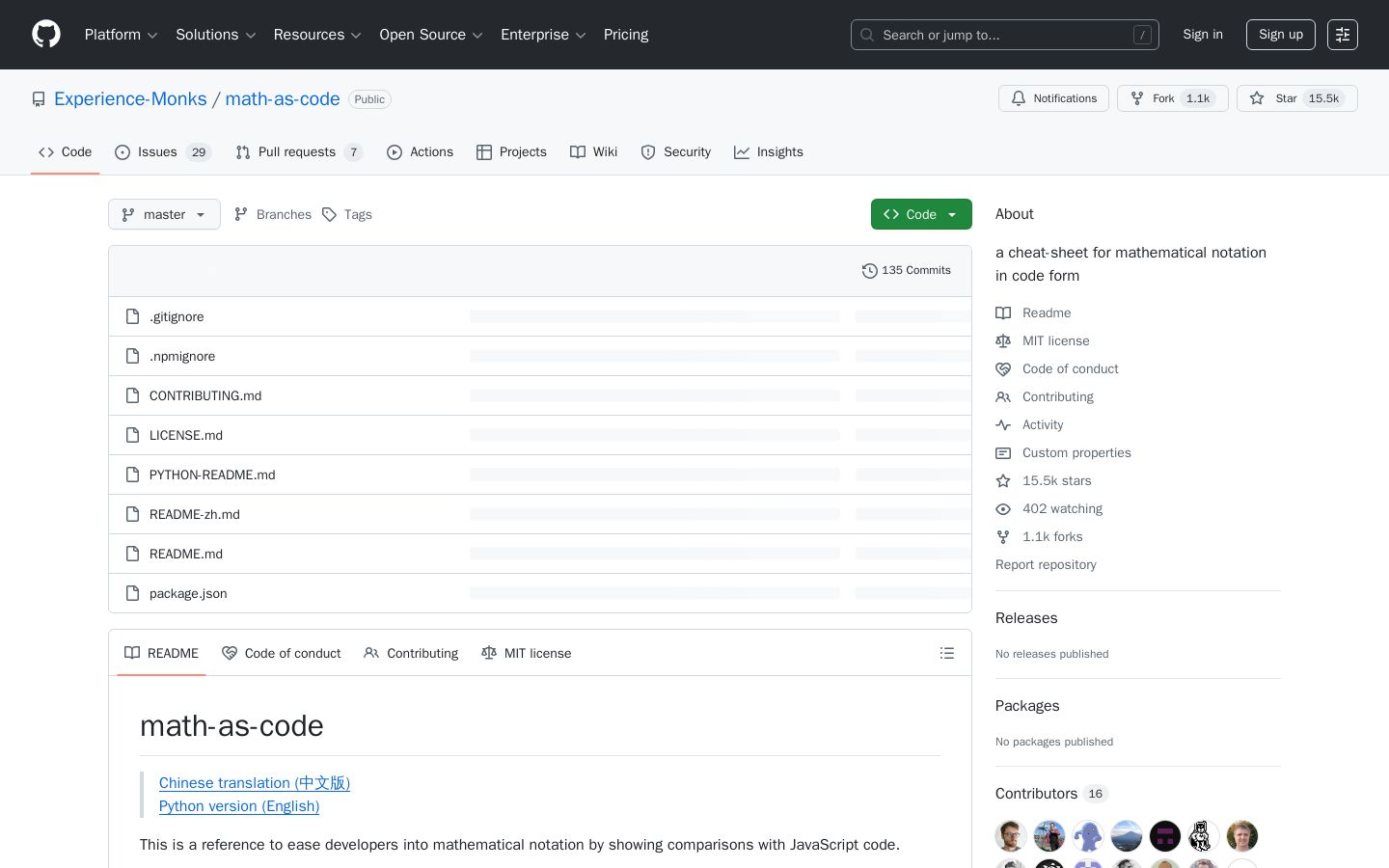This screenshot has width=1389, height=868.
Task: Go to the Pricing page
Action: [x=626, y=35]
